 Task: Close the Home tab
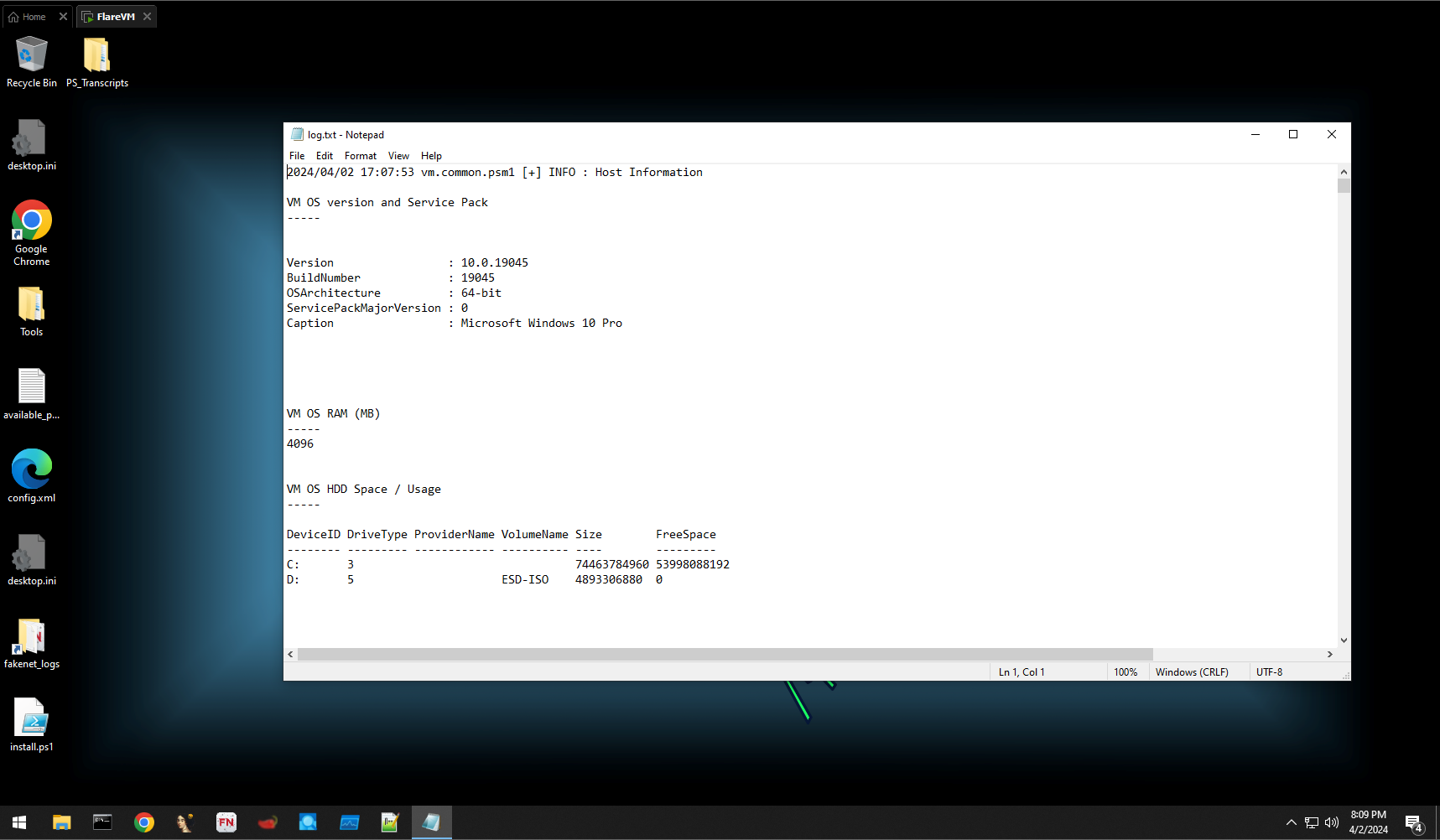coord(63,17)
